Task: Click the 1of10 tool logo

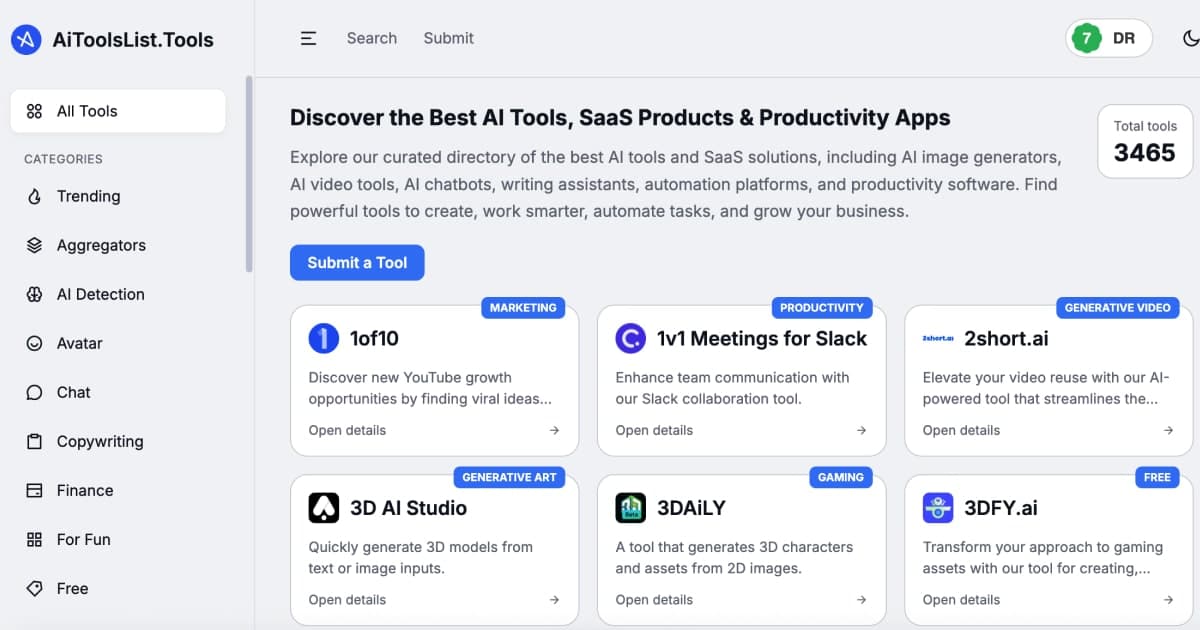Action: tap(324, 338)
